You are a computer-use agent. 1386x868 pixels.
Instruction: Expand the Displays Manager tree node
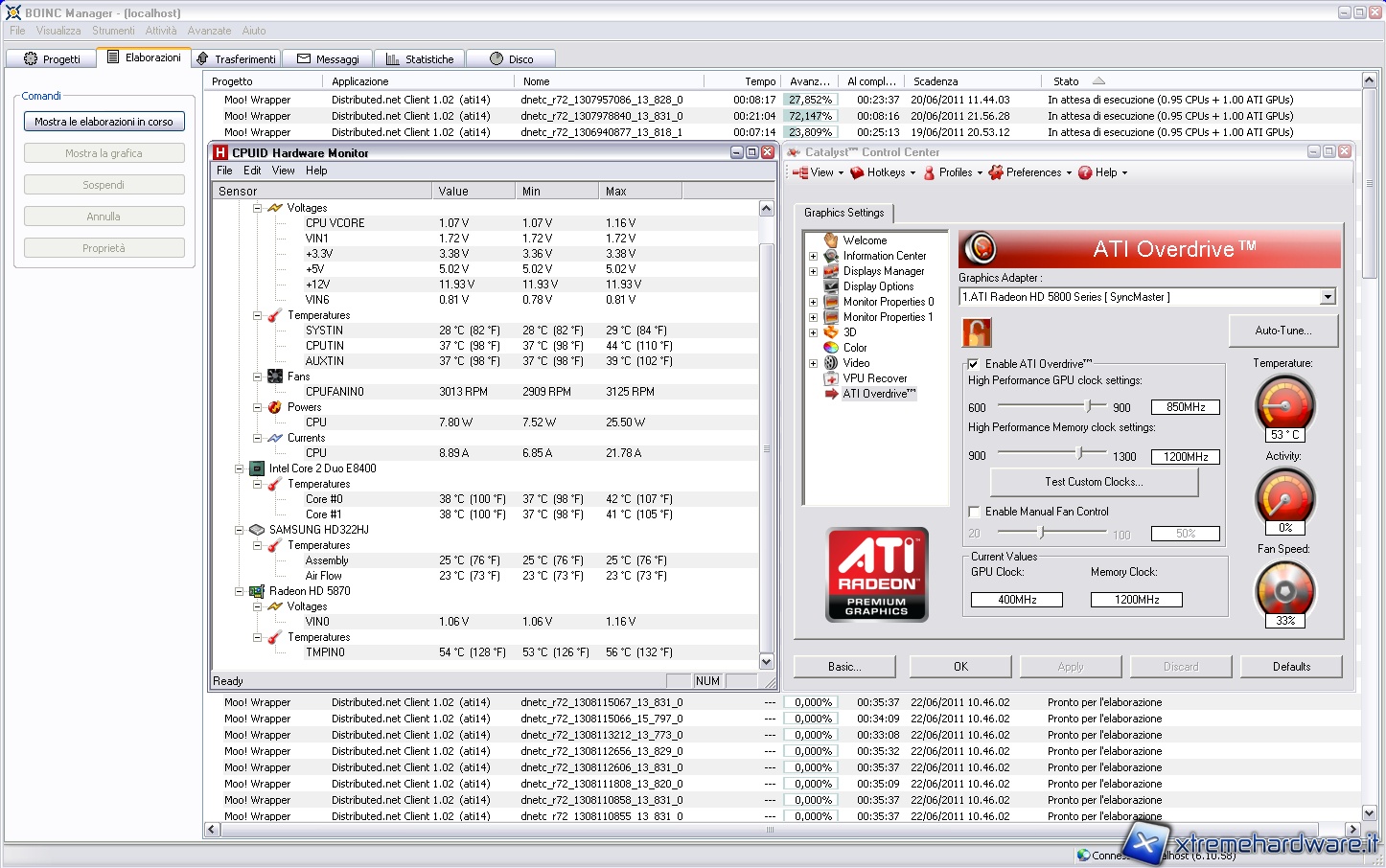pyautogui.click(x=813, y=271)
